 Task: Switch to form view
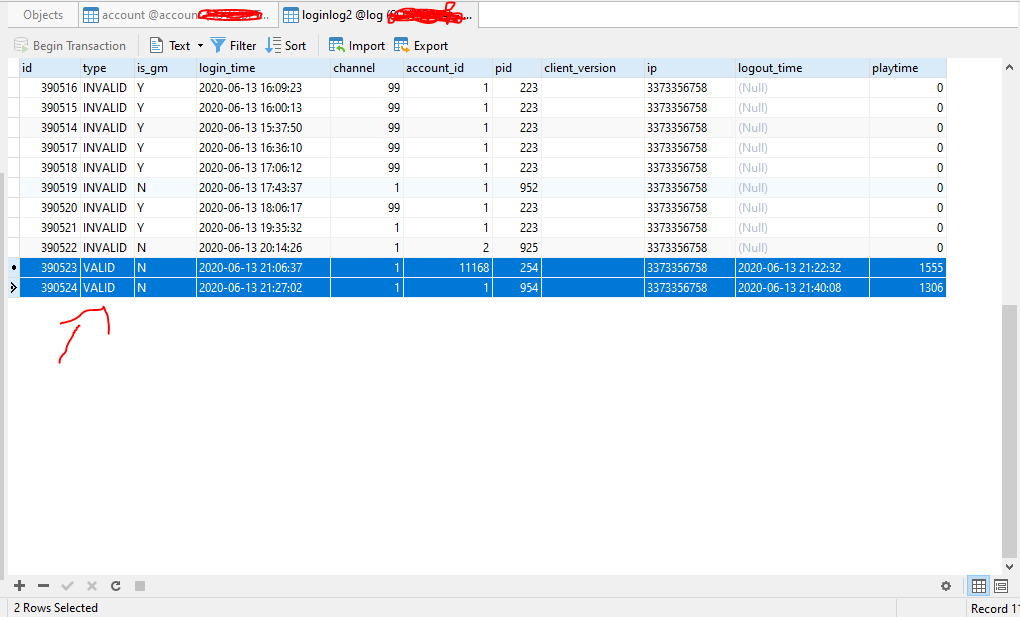click(x=1000, y=586)
